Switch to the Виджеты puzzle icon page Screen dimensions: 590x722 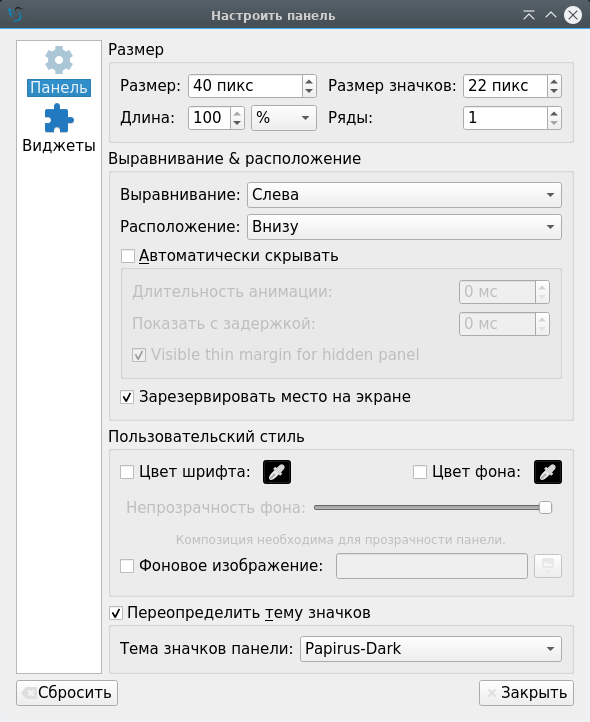58,119
